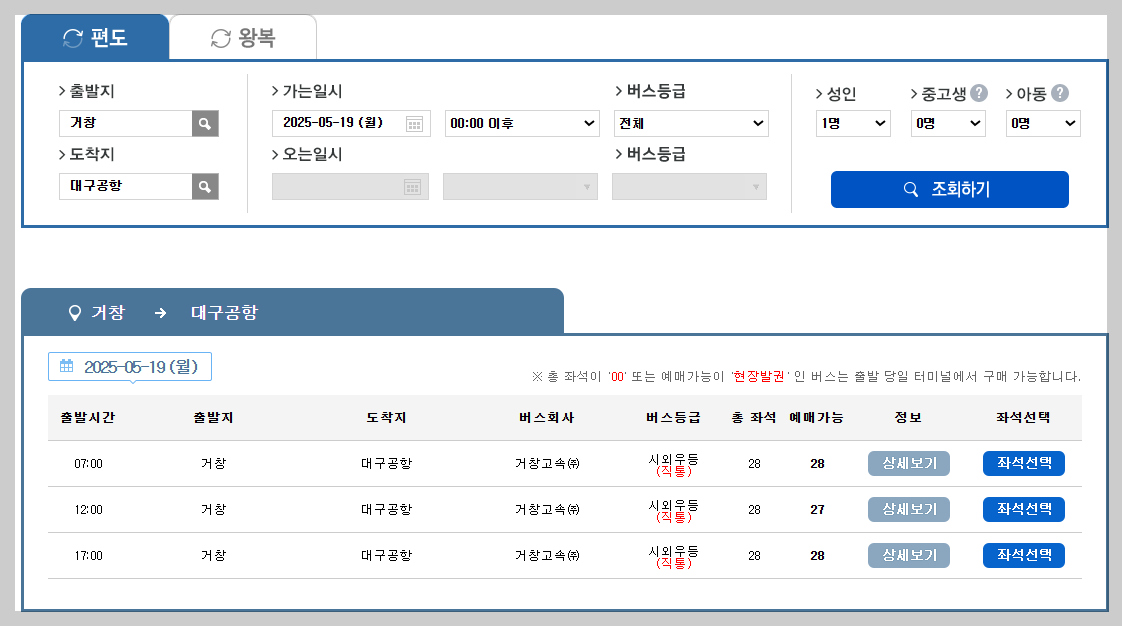Switch to the 왕복 round-trip tab

pos(243,37)
